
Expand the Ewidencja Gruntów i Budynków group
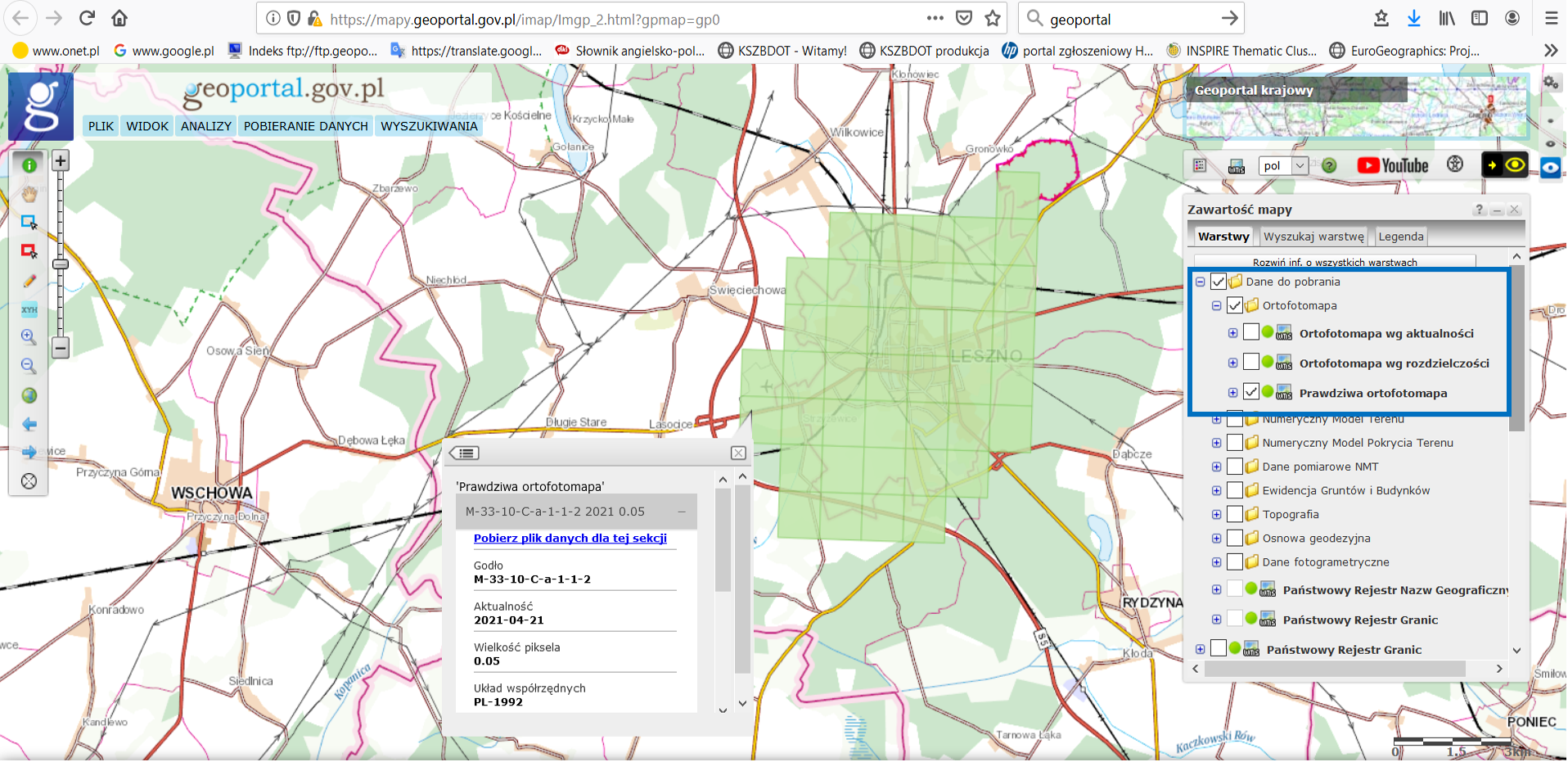1217,490
